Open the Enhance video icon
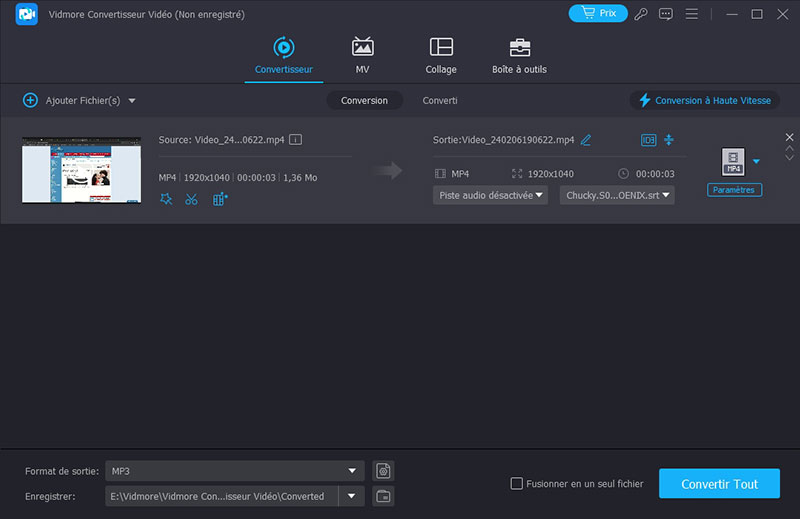The height and width of the screenshot is (519, 800). pos(220,199)
